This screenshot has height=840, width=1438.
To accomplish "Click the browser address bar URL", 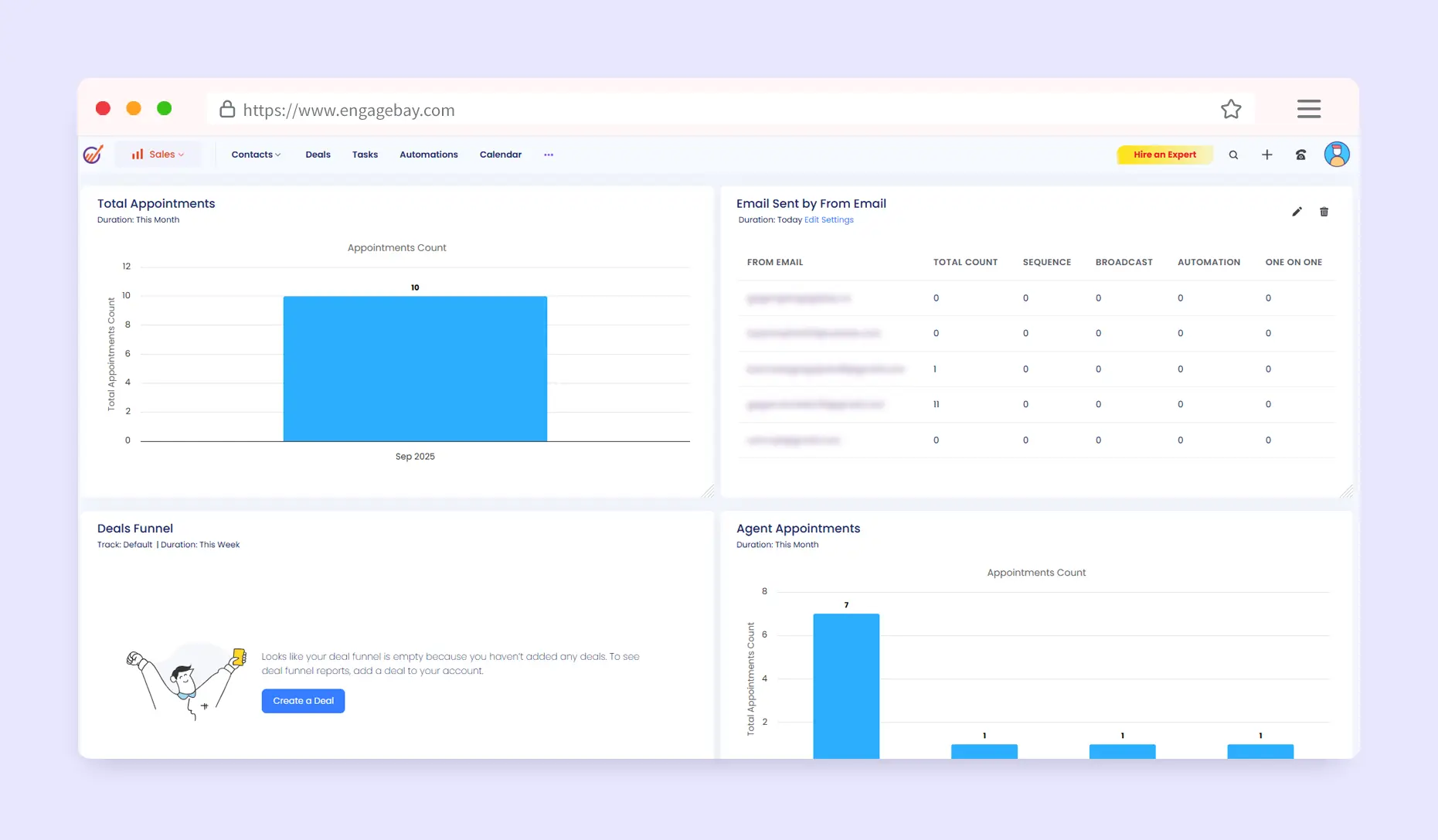I will [x=348, y=111].
